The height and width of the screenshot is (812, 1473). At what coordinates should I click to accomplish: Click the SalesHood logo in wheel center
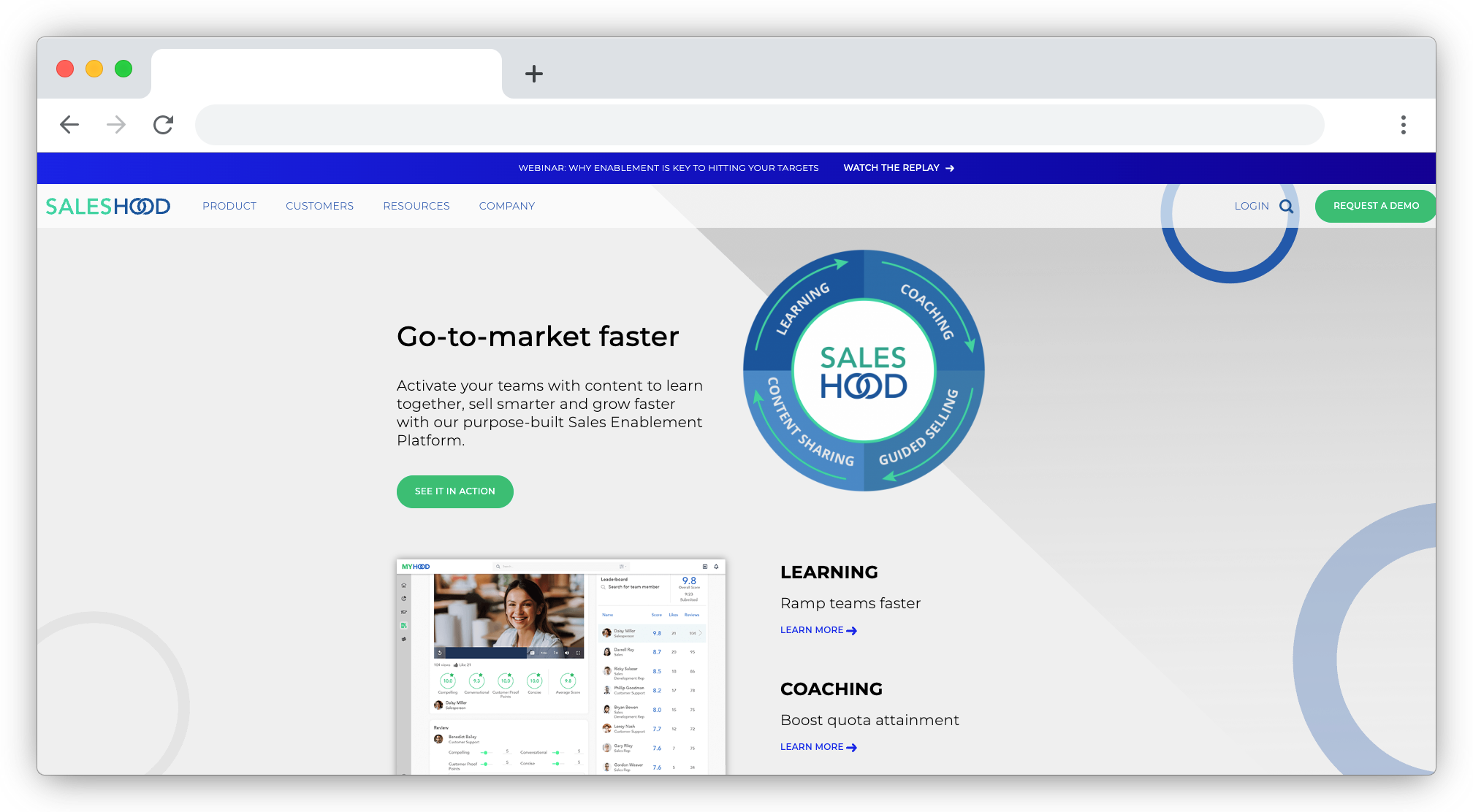point(864,372)
